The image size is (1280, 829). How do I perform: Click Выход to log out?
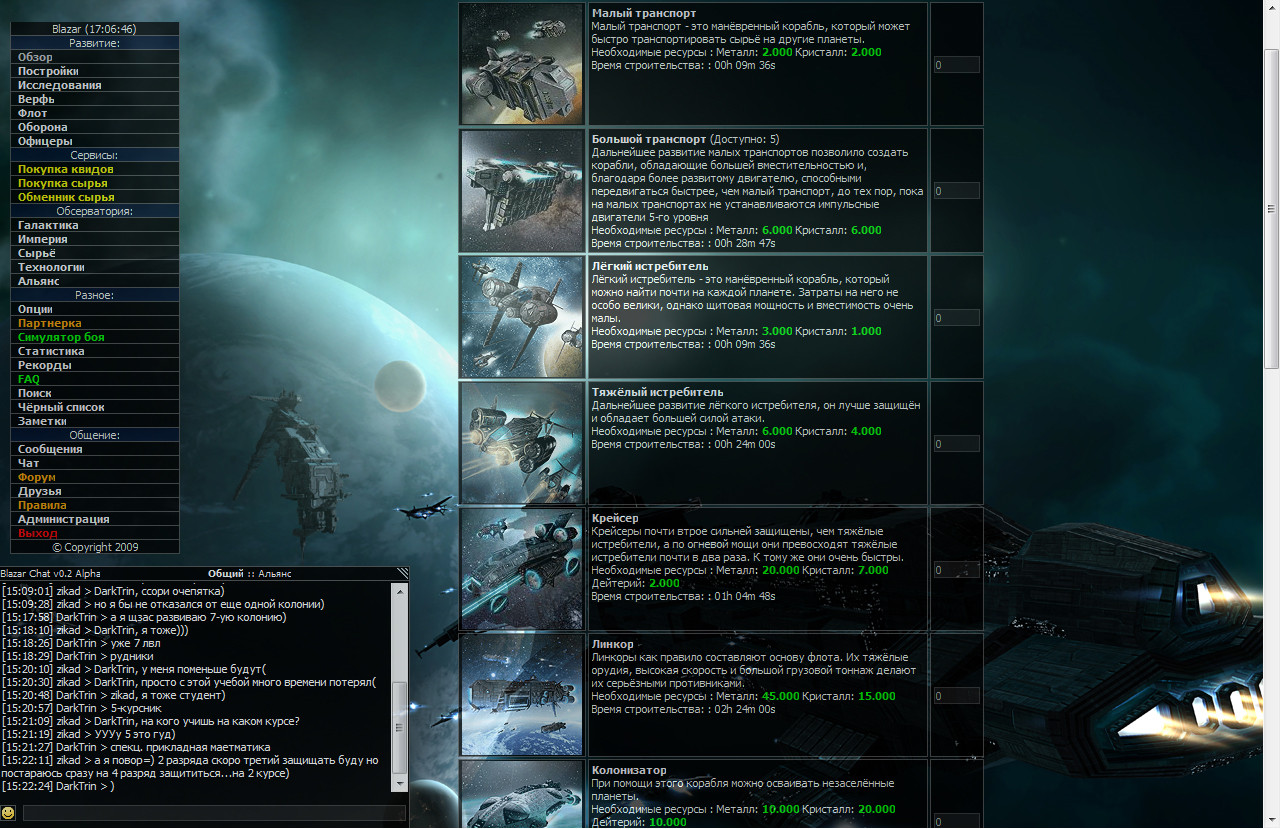(x=38, y=533)
